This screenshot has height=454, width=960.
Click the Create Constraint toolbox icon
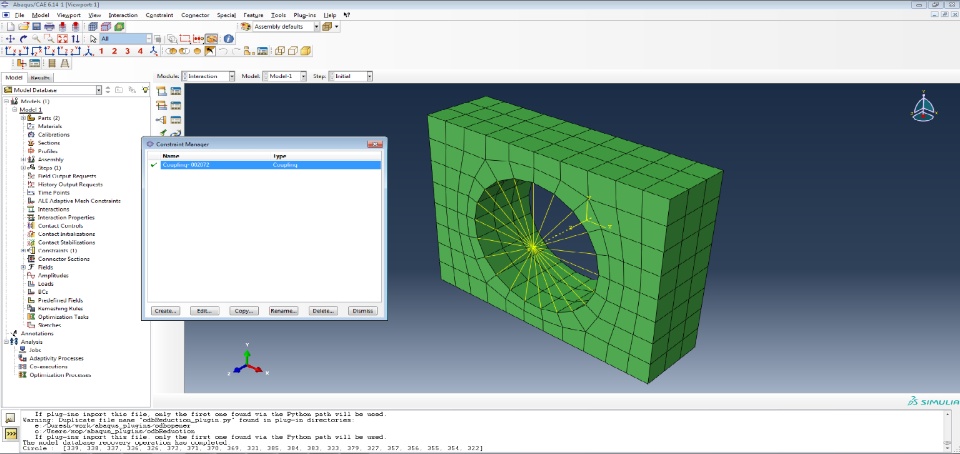click(x=161, y=120)
